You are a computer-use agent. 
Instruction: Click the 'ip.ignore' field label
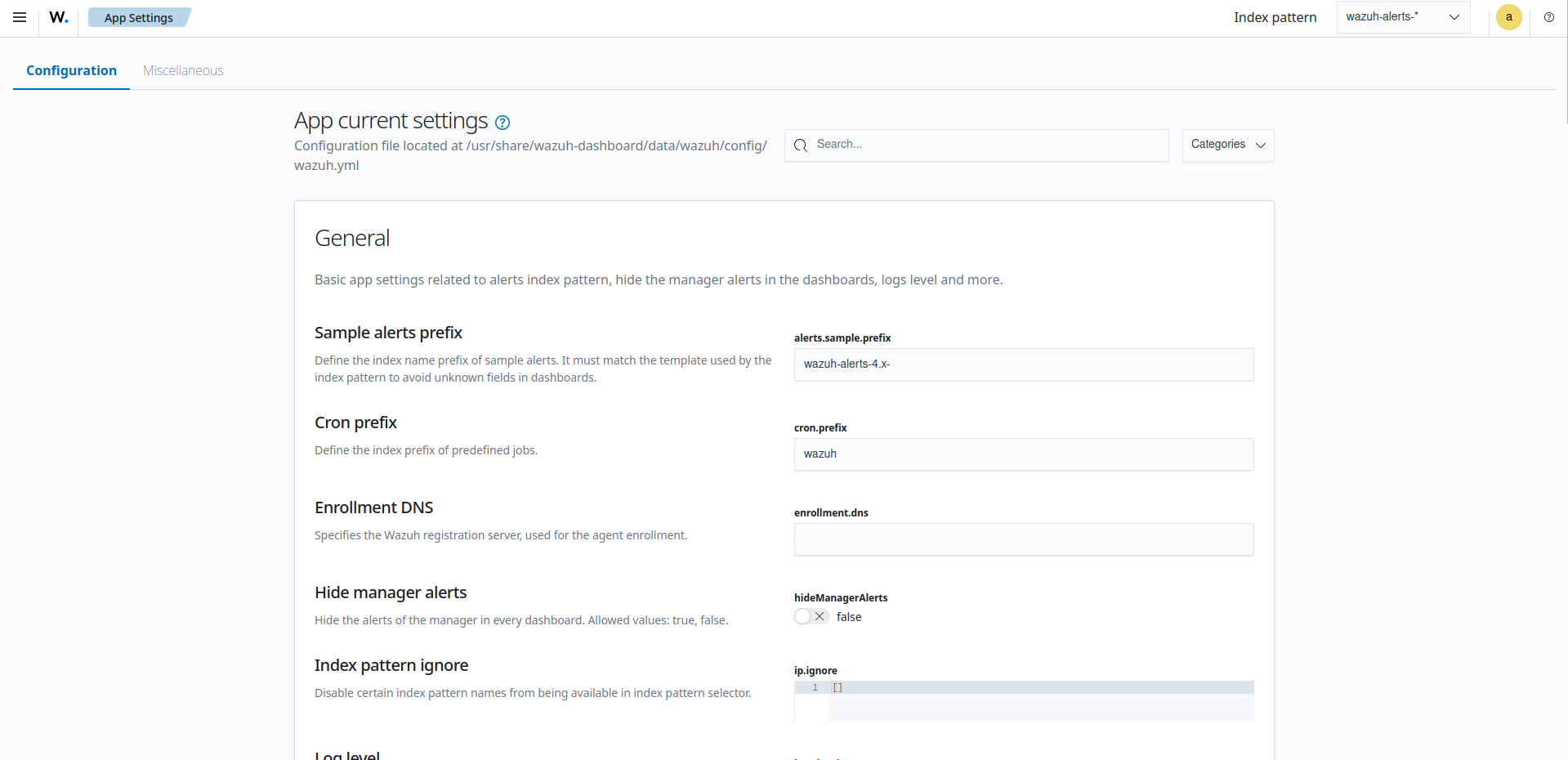815,670
